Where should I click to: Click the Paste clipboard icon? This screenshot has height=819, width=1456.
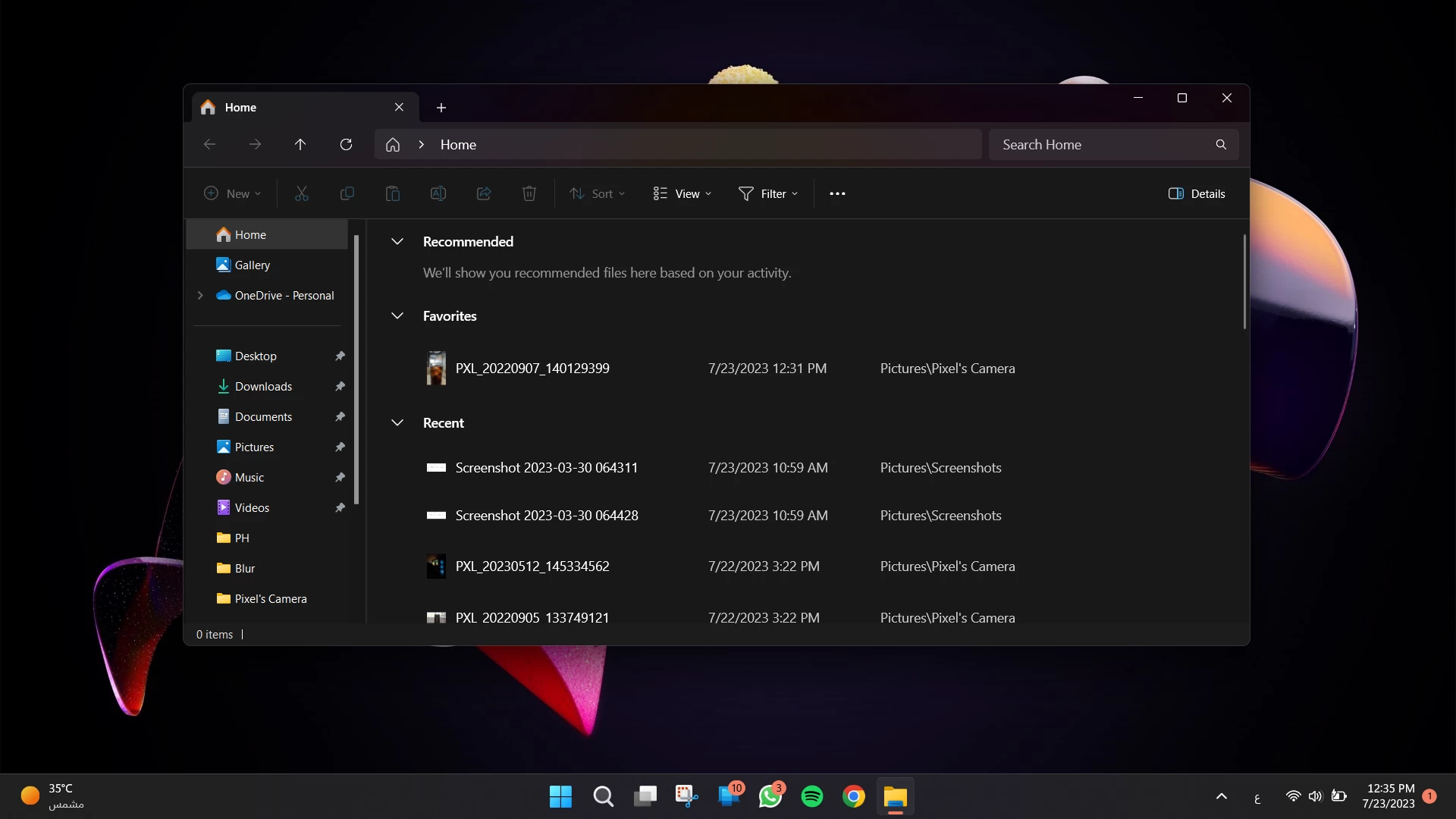[393, 193]
